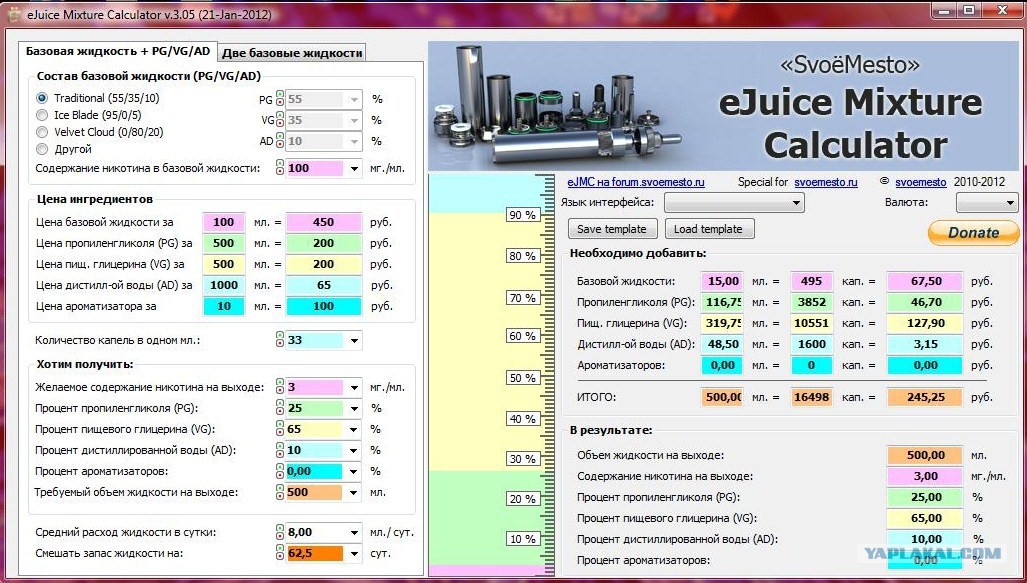Expand mix stock days 62,5 dropdown

[x=354, y=554]
